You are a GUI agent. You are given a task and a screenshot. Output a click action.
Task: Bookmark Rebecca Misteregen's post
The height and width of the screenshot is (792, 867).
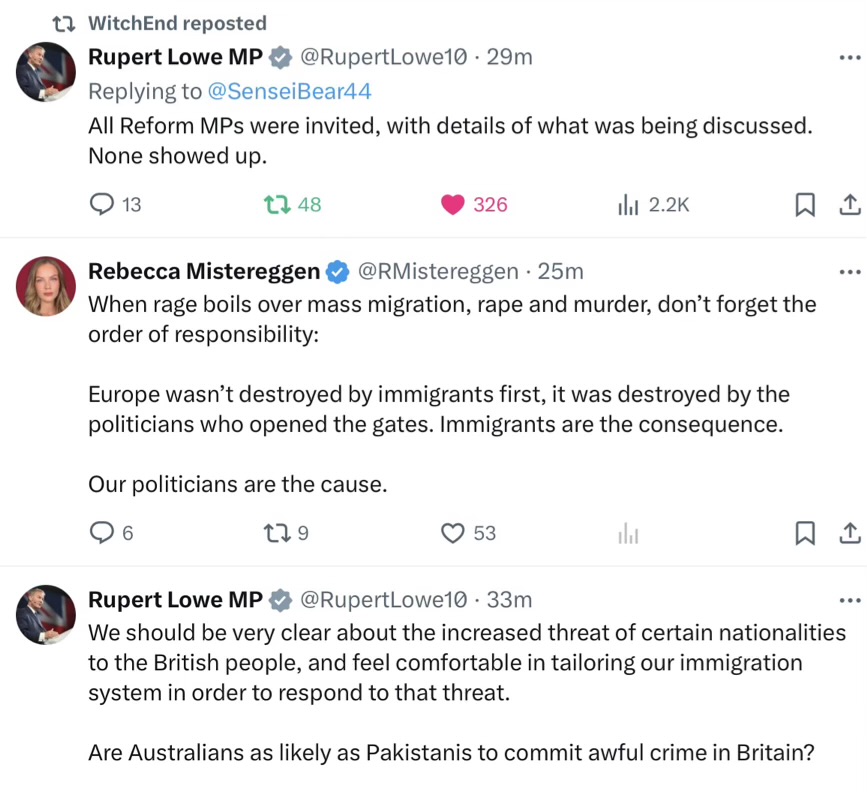pyautogui.click(x=804, y=533)
